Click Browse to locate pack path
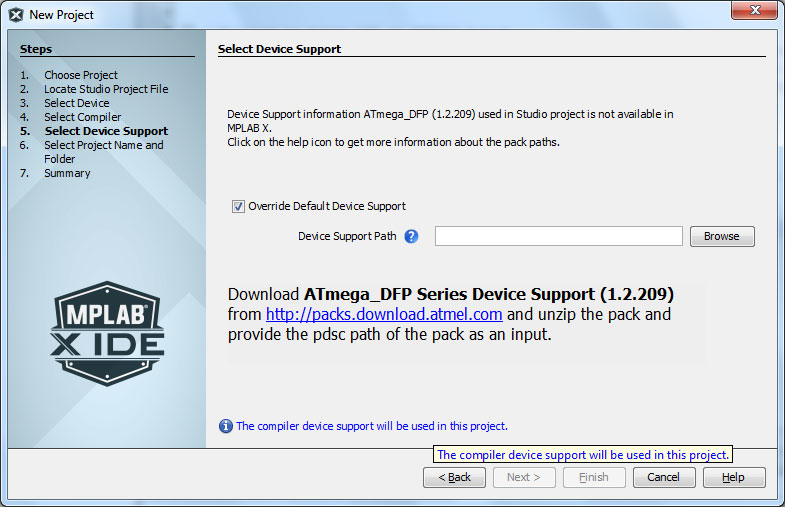Screen dimensions: 785x507 (722, 236)
